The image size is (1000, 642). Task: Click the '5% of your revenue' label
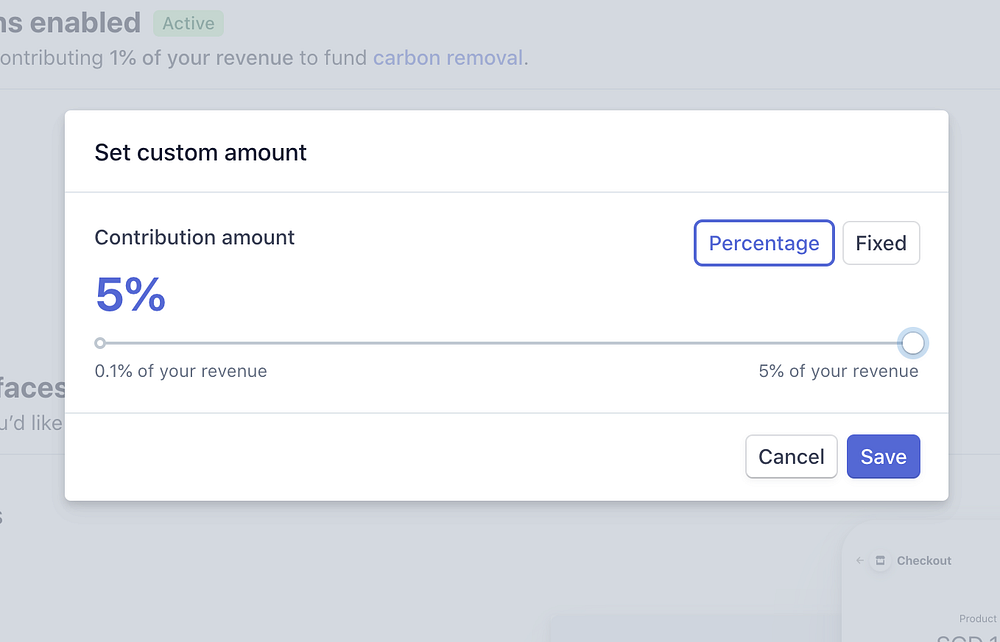pos(838,371)
